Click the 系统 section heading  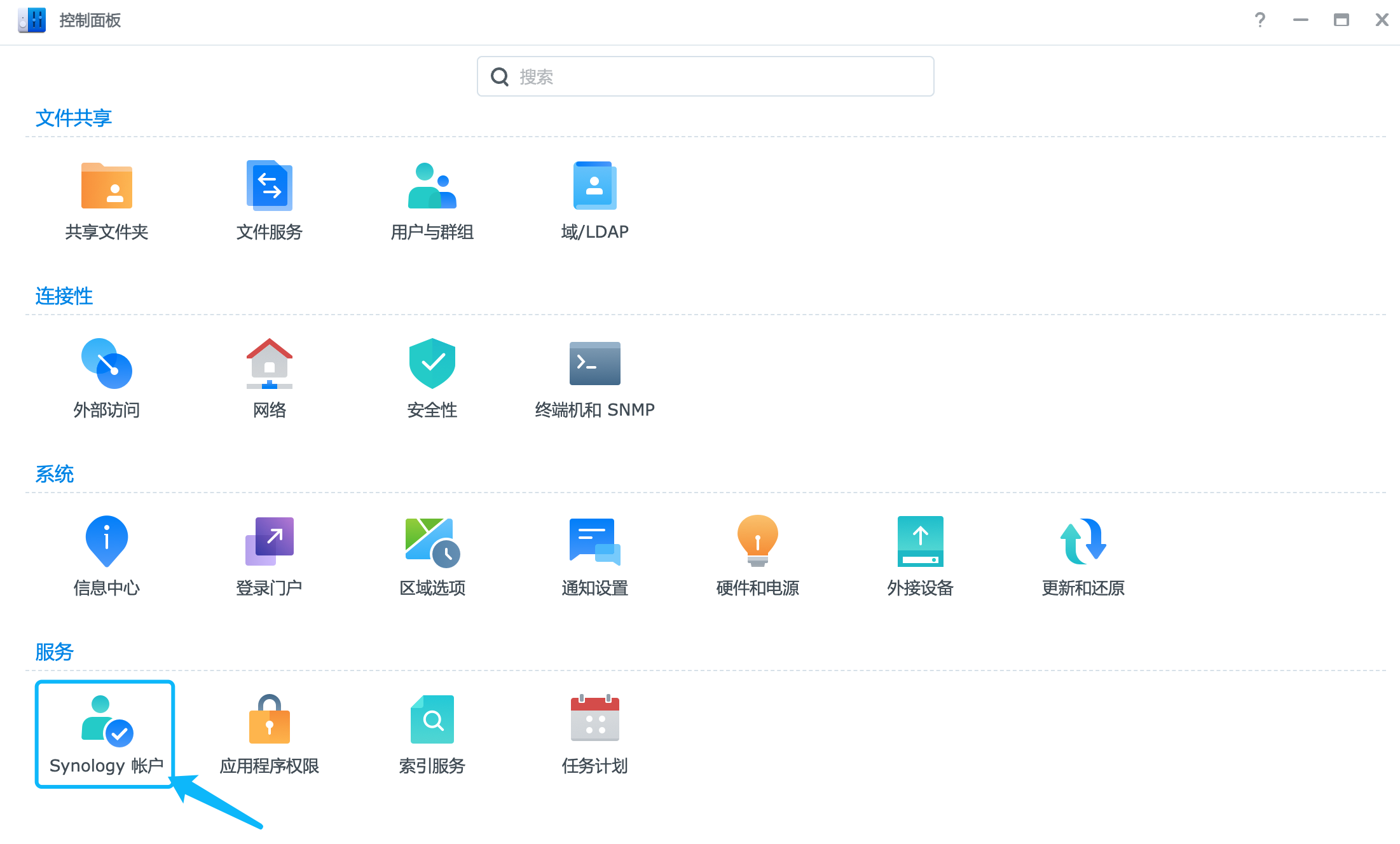point(55,474)
